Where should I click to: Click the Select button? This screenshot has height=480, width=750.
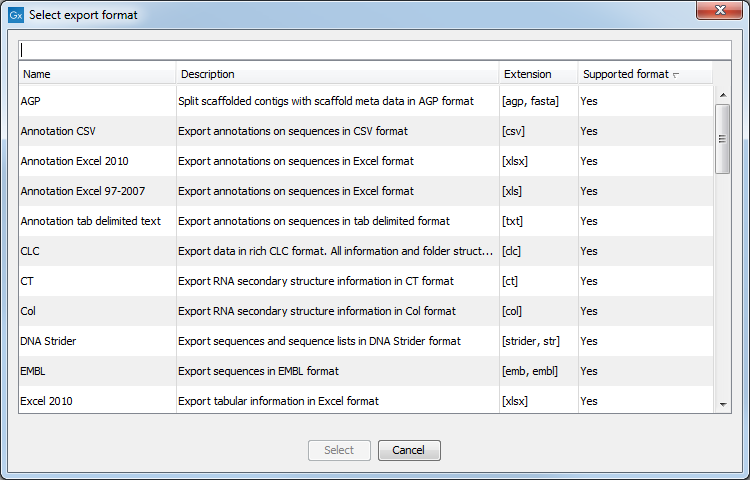pos(339,450)
